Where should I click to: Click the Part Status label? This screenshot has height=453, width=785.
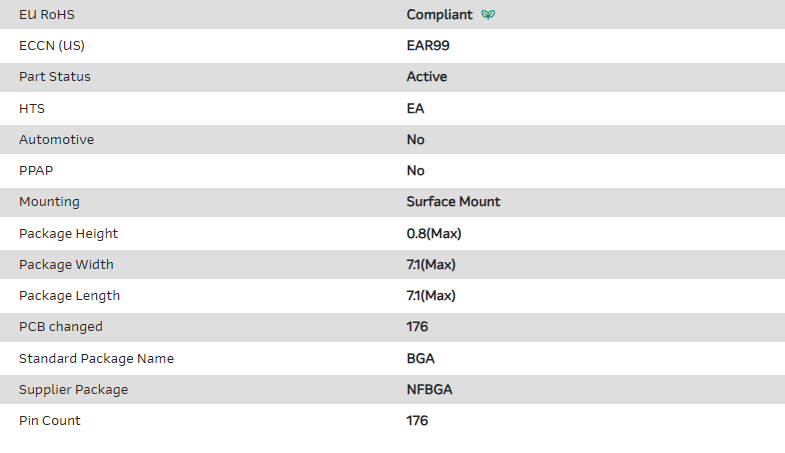point(55,77)
